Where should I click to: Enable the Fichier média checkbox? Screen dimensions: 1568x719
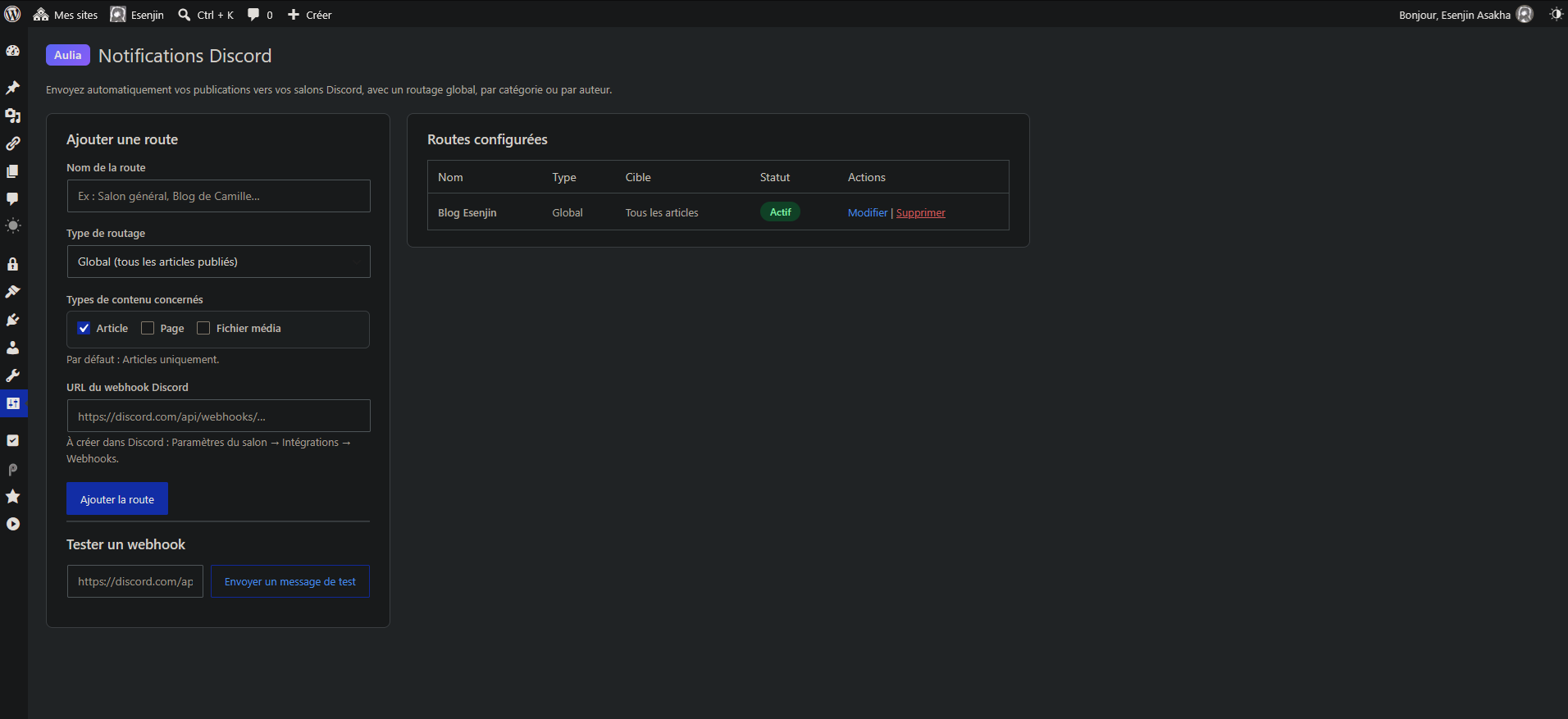click(x=203, y=328)
